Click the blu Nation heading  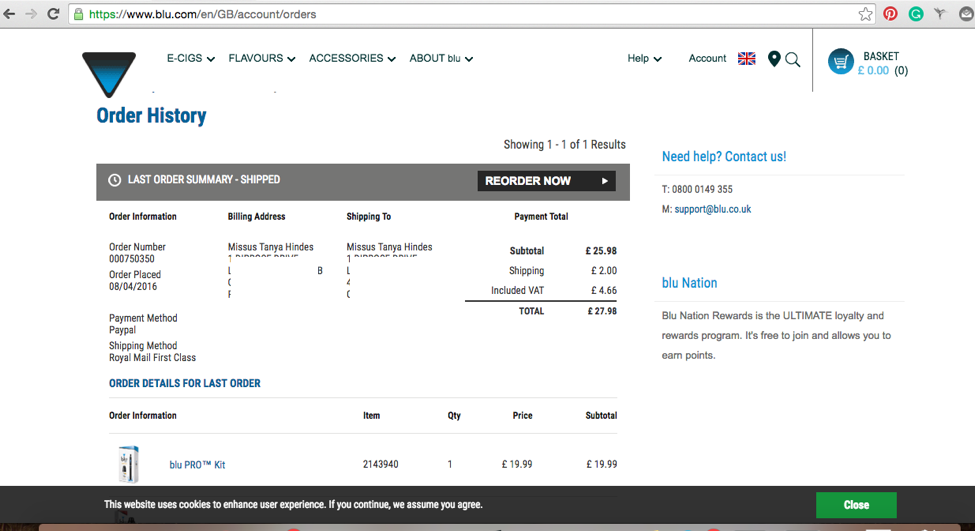[689, 283]
